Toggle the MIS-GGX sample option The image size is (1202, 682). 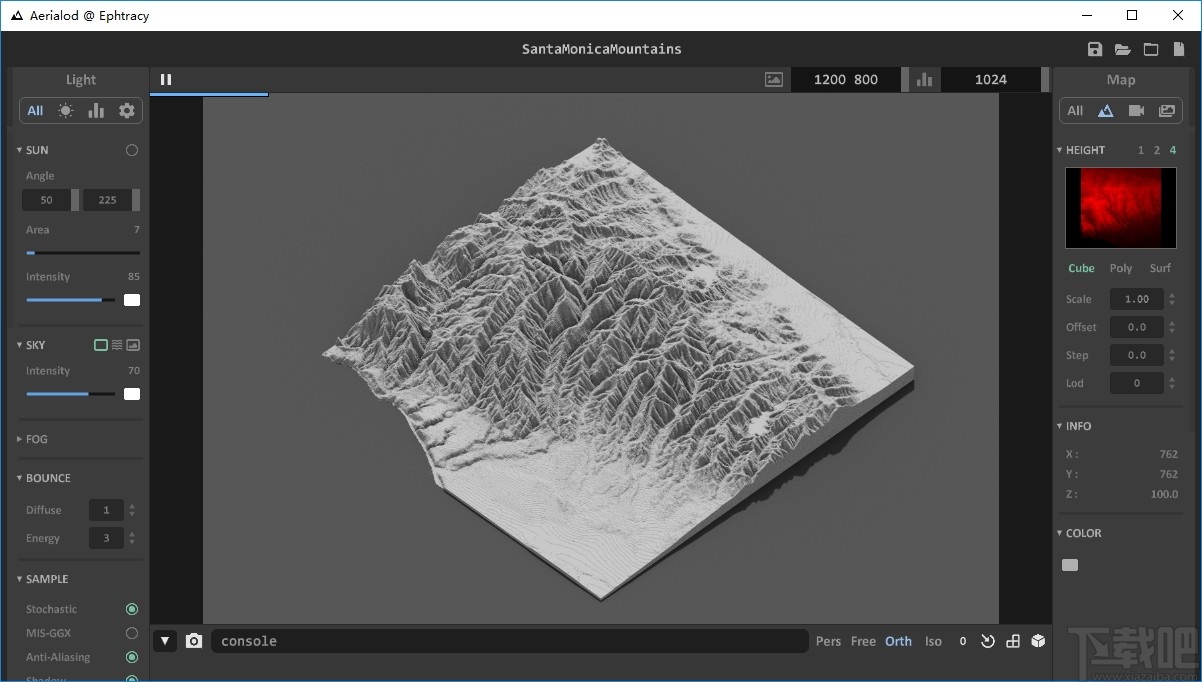point(132,633)
